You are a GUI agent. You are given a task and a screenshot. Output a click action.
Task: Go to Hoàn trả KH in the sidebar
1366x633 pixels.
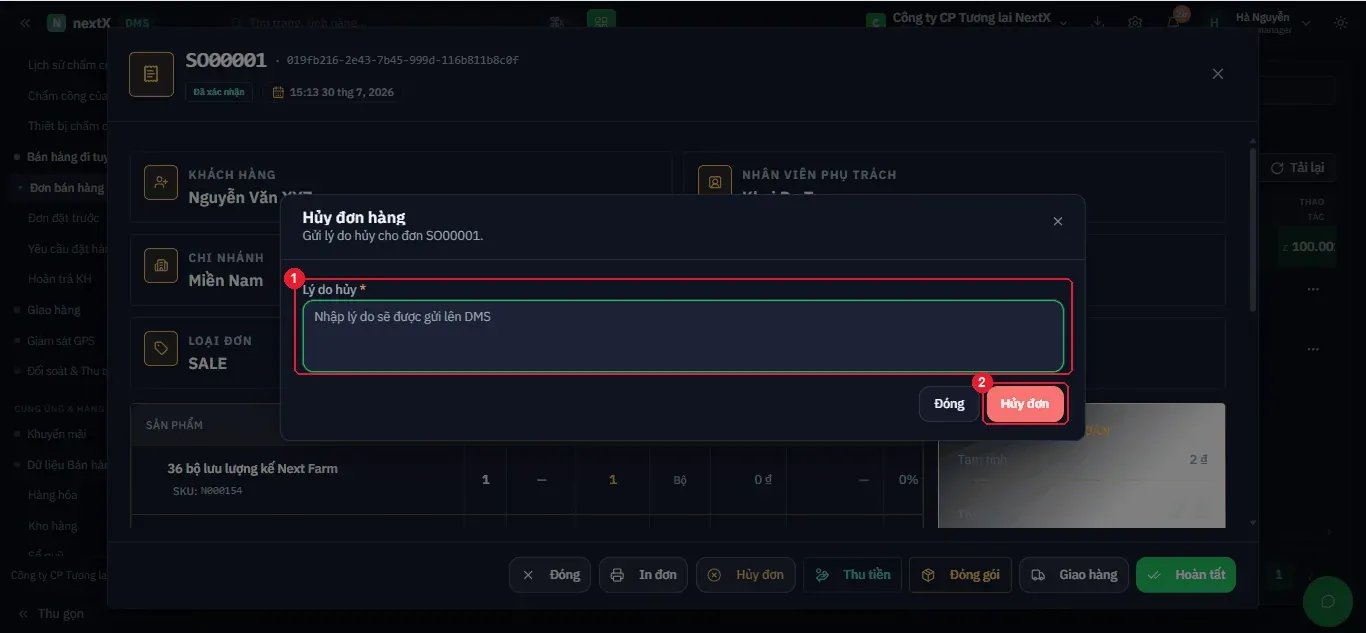(60, 279)
